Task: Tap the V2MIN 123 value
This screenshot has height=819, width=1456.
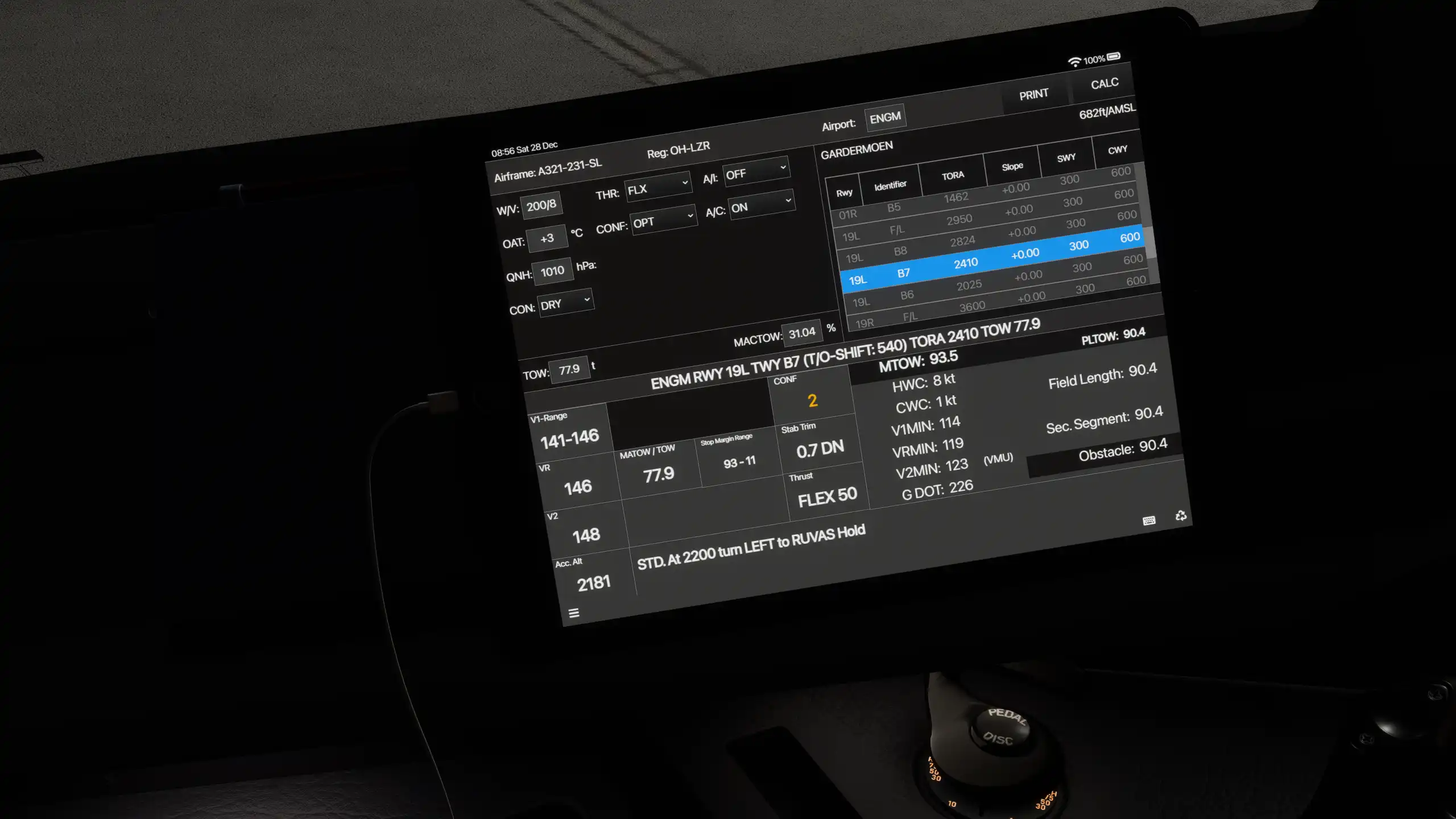Action: [x=932, y=469]
